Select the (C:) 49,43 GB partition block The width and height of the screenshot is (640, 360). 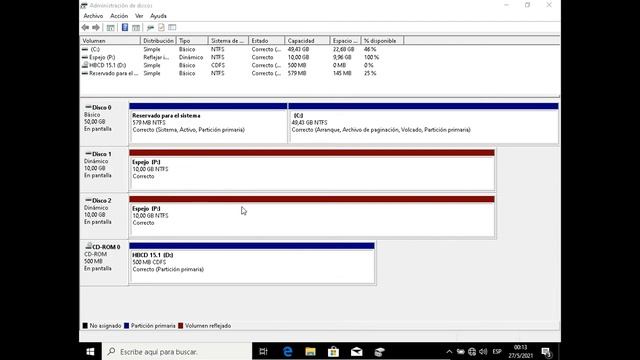[423, 123]
